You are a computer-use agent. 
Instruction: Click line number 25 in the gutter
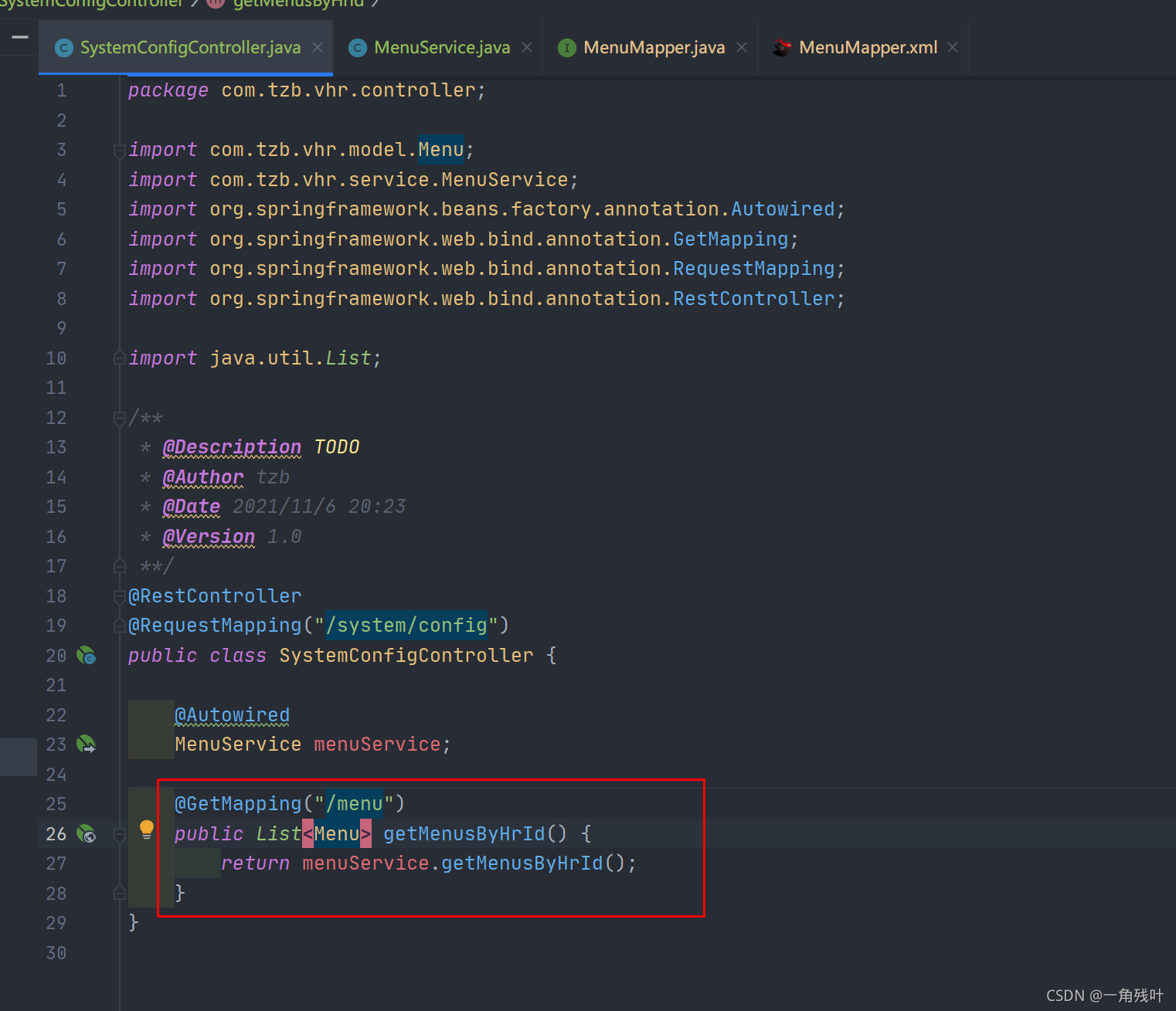56,804
